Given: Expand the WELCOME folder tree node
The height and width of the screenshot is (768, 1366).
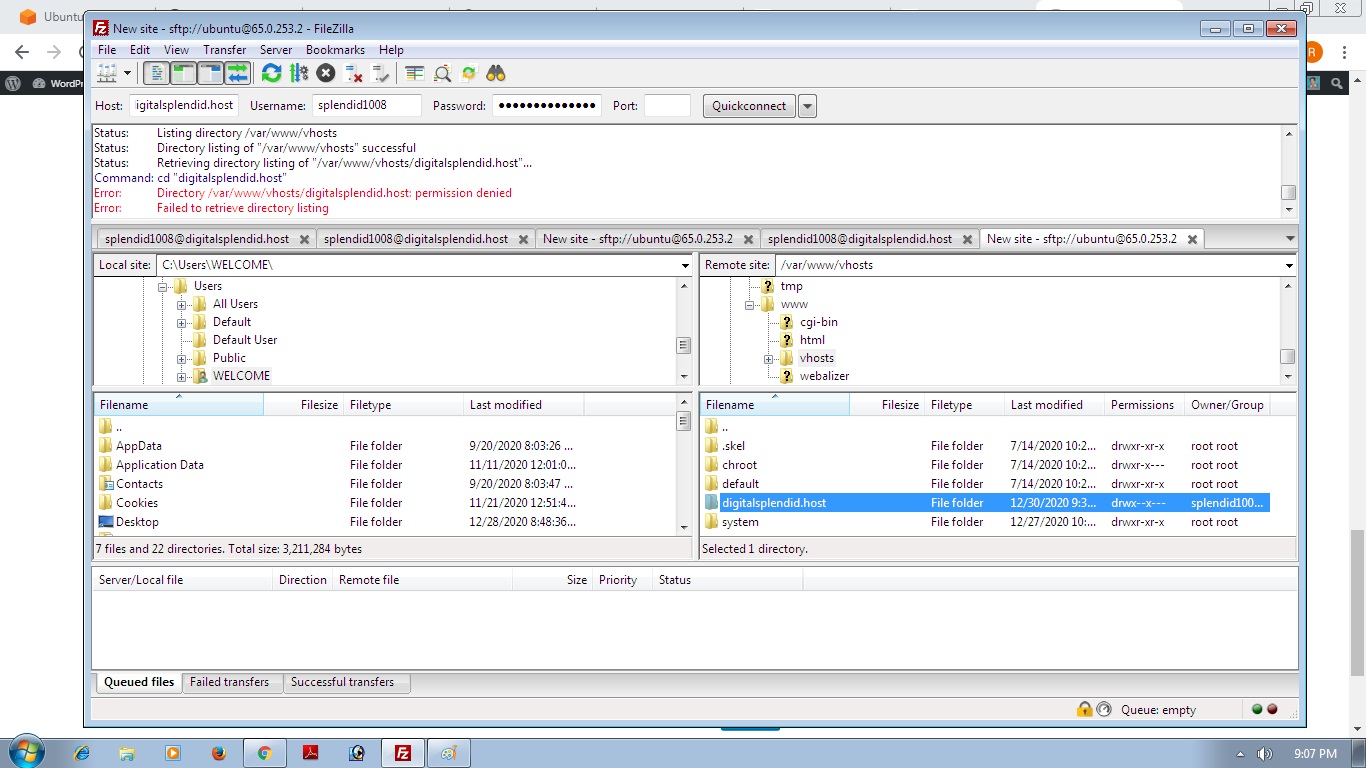Looking at the screenshot, I should tap(182, 376).
